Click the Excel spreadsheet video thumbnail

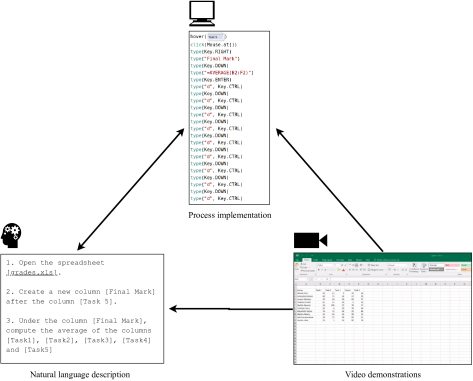[382, 309]
